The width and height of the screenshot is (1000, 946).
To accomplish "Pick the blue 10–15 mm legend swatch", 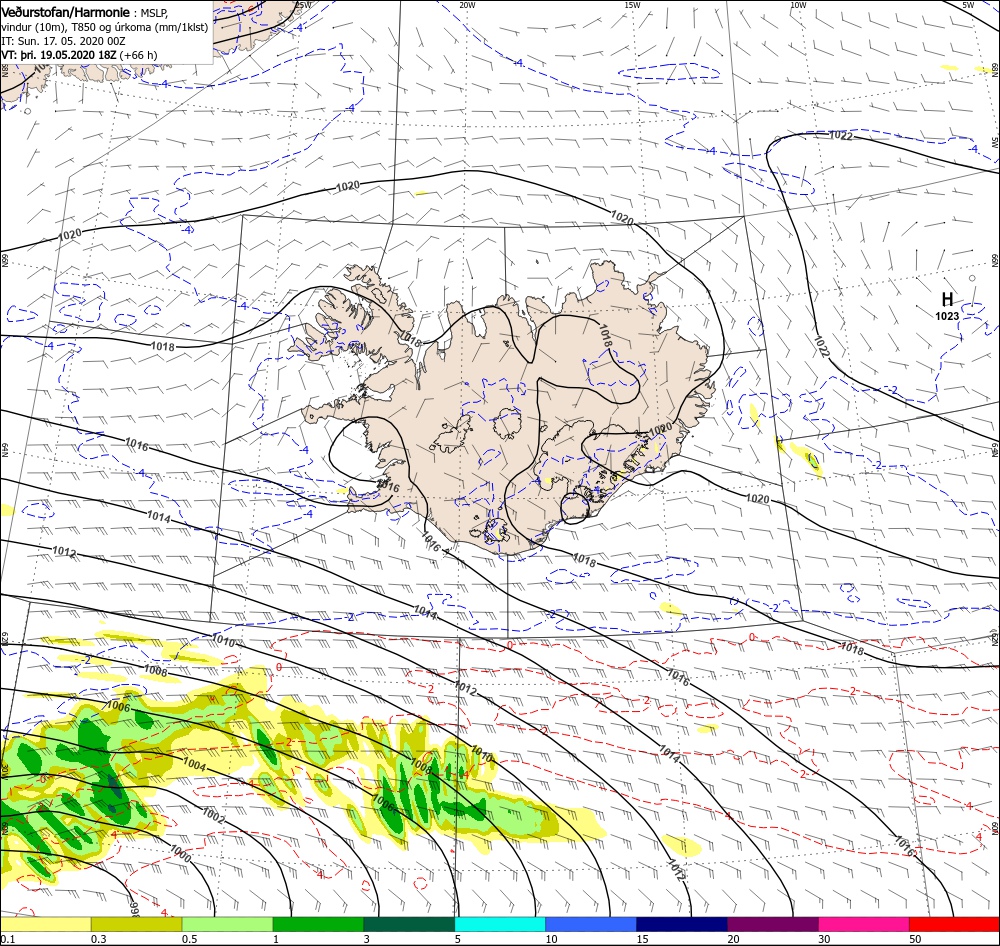I will 591,924.
